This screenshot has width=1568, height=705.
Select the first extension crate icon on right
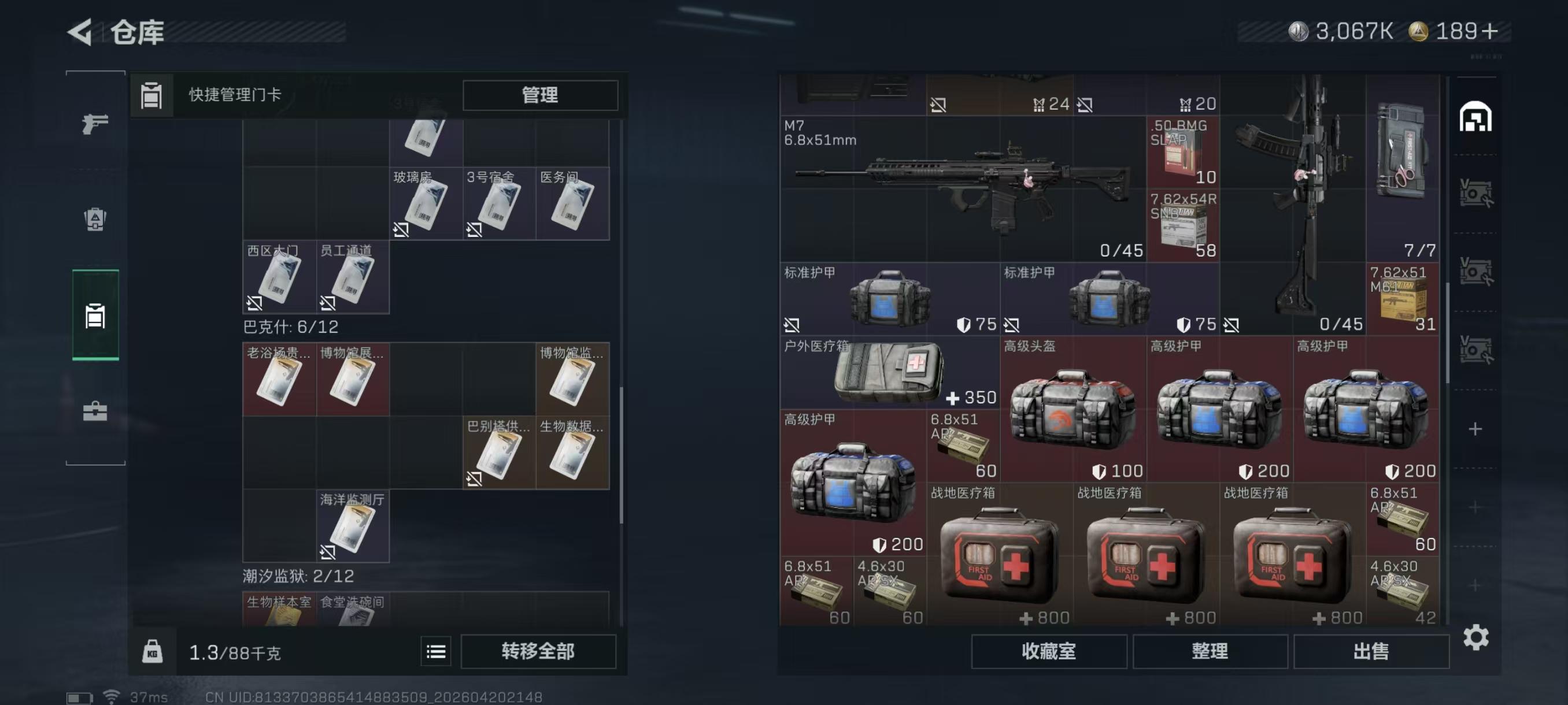pos(1475,194)
